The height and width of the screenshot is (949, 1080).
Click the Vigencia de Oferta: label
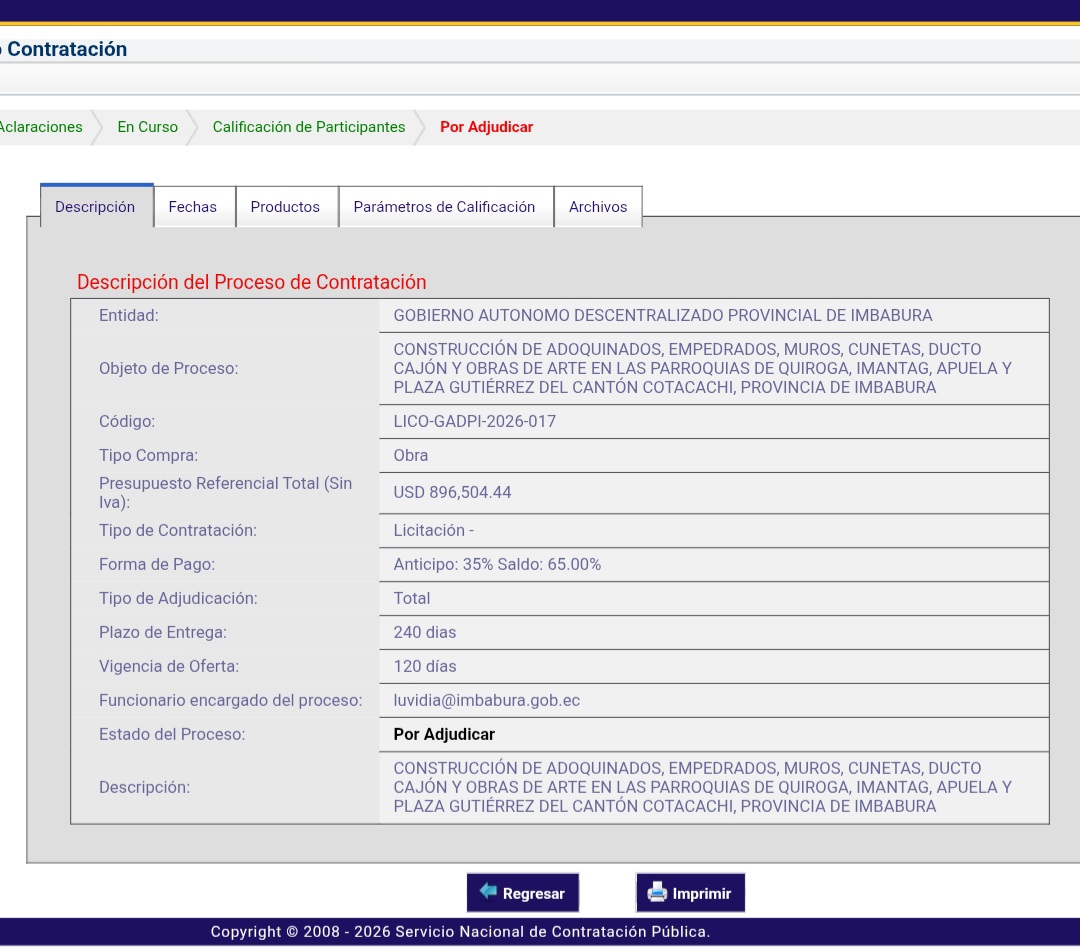tap(169, 666)
